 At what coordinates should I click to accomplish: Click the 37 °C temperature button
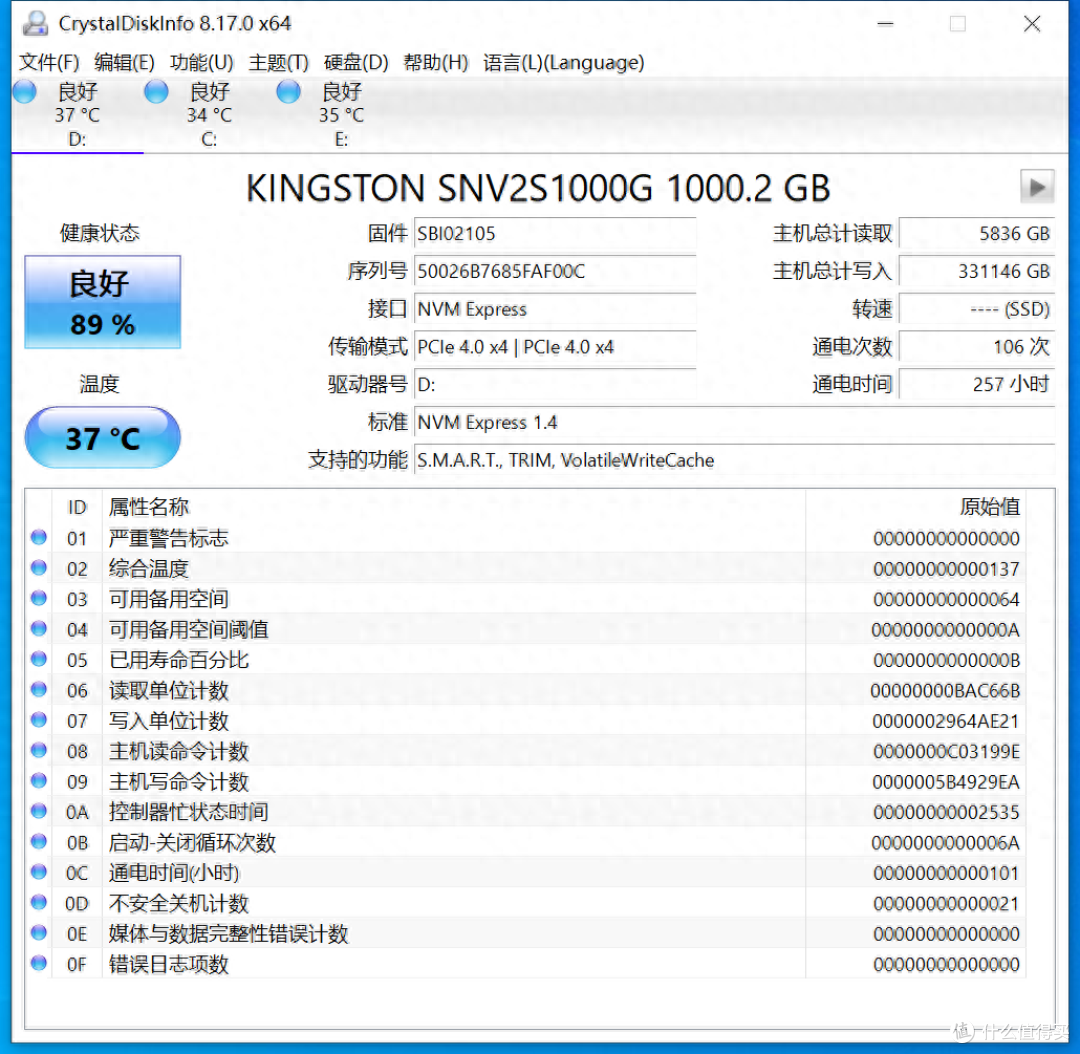point(103,437)
